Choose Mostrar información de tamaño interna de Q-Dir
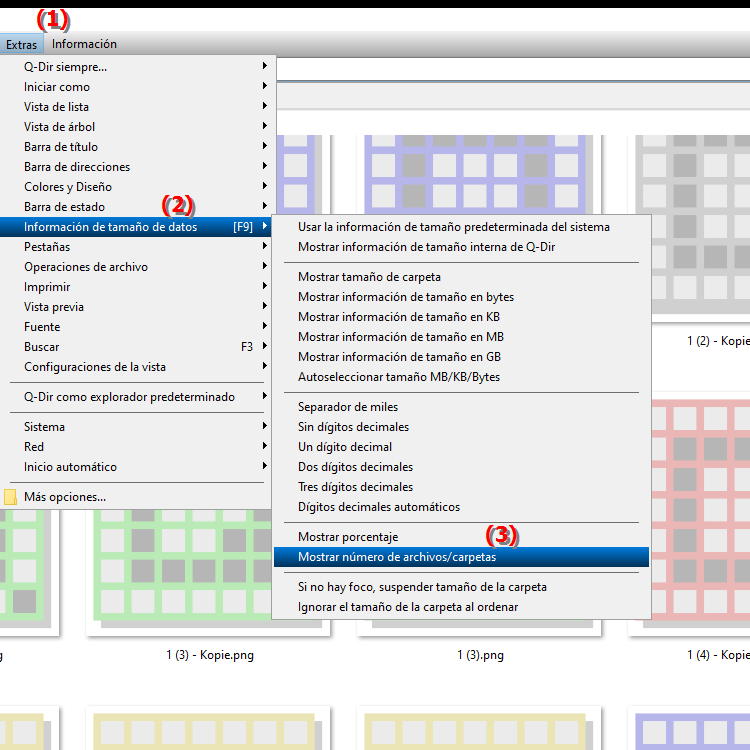The image size is (750, 750). point(461,247)
